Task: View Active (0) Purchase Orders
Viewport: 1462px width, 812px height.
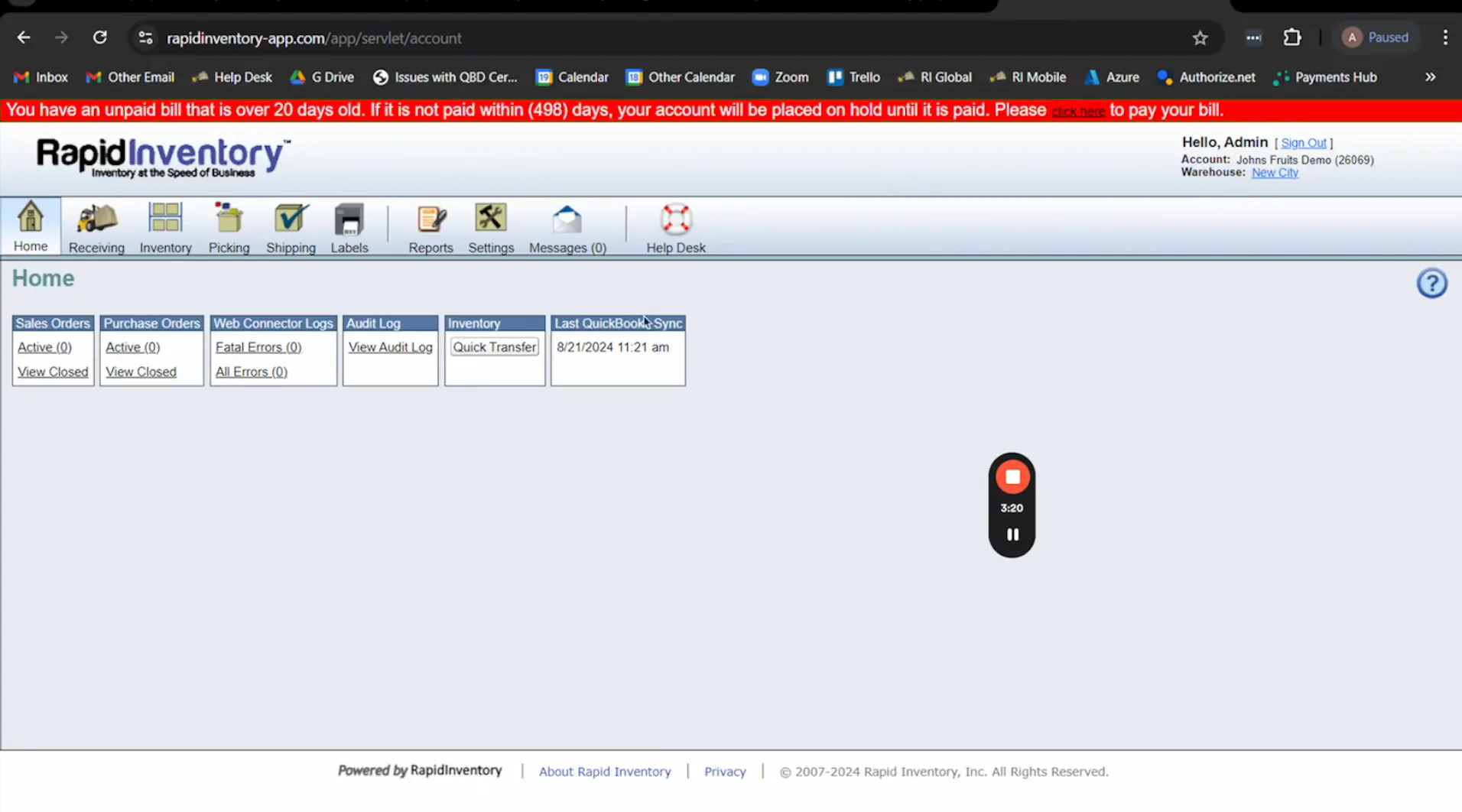Action: (x=132, y=347)
